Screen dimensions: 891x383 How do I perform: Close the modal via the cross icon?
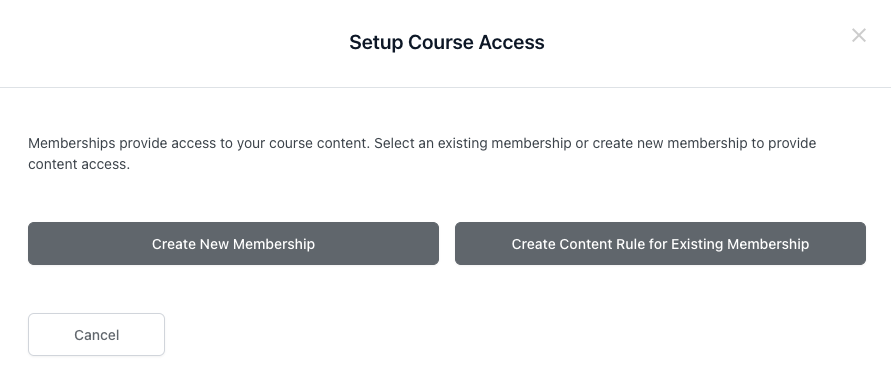click(x=859, y=35)
